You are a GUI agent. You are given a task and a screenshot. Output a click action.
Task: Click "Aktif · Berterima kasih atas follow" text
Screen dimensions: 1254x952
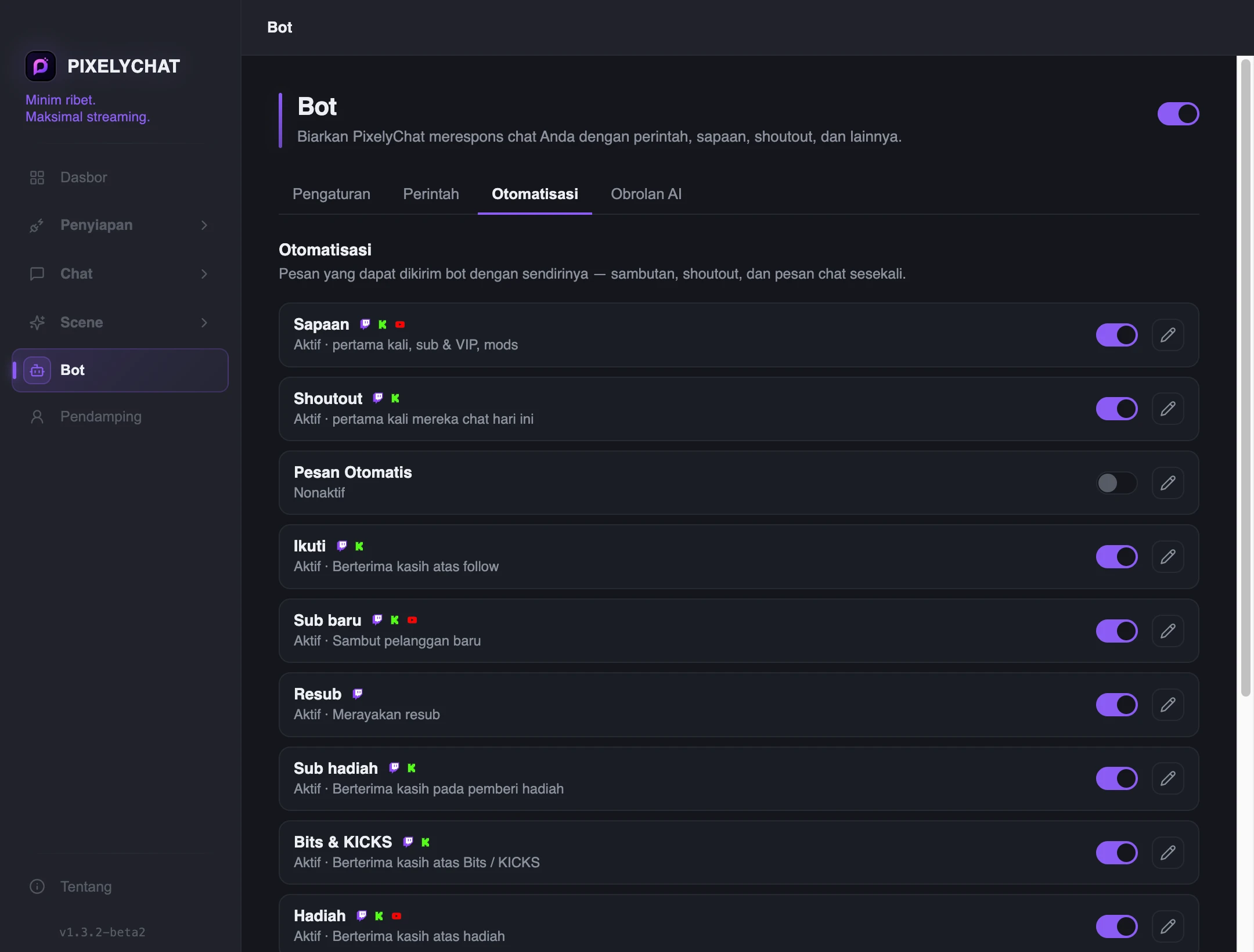(x=397, y=567)
